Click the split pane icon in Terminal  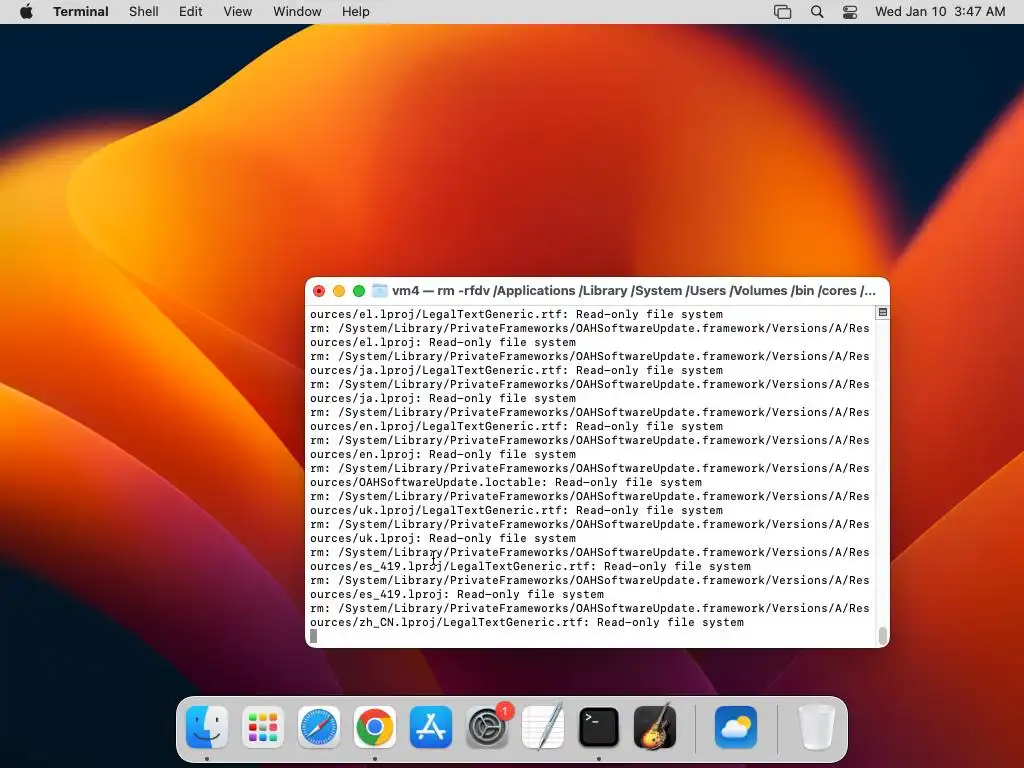pyautogui.click(x=882, y=313)
